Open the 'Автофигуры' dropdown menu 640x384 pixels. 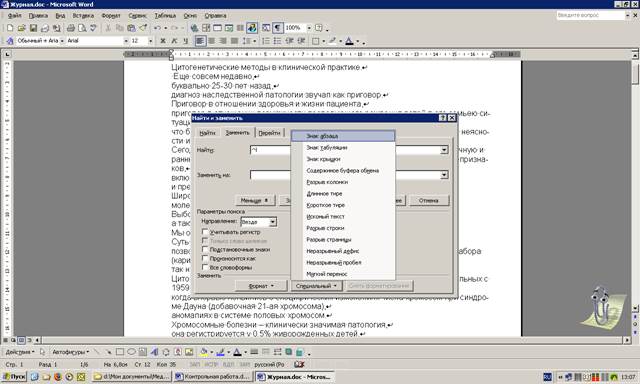[71, 352]
